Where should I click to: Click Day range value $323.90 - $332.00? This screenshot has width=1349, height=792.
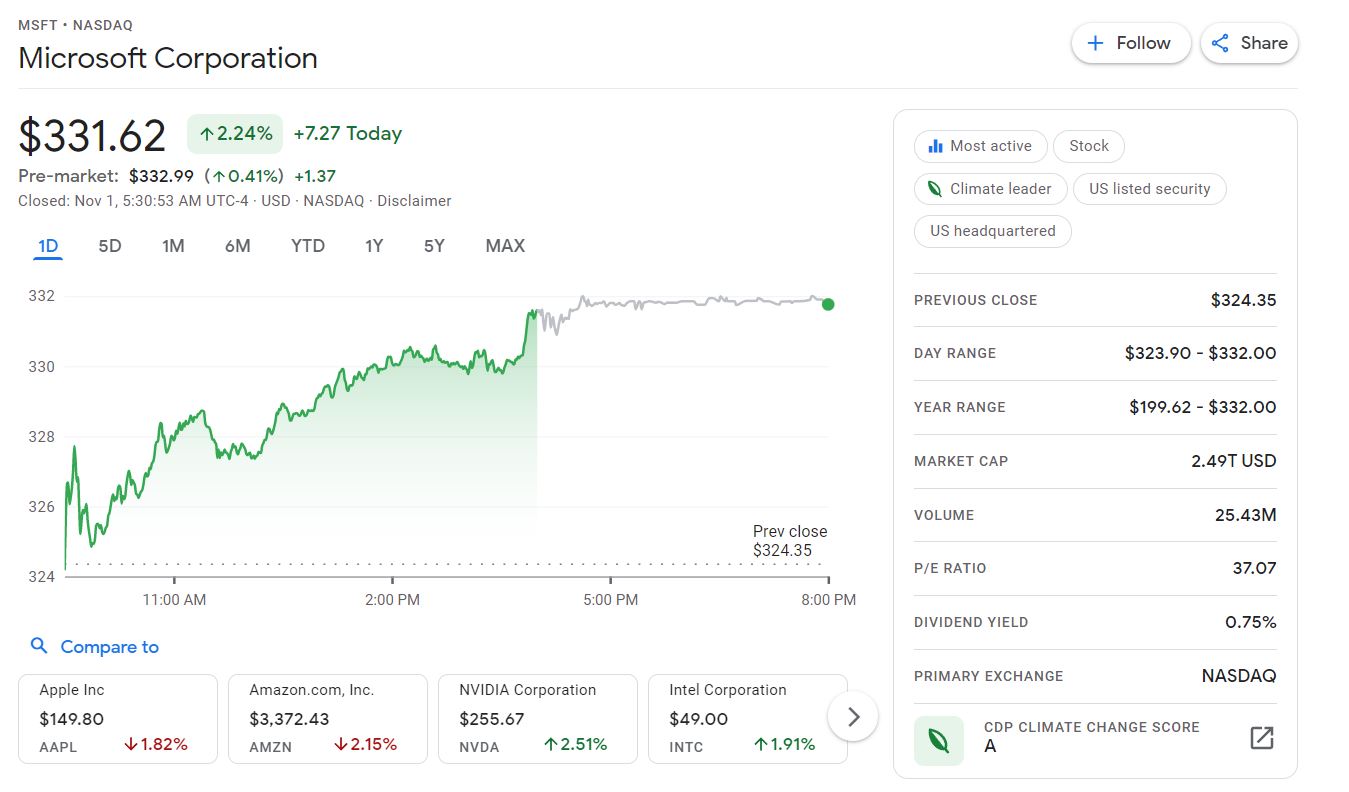tap(1200, 353)
